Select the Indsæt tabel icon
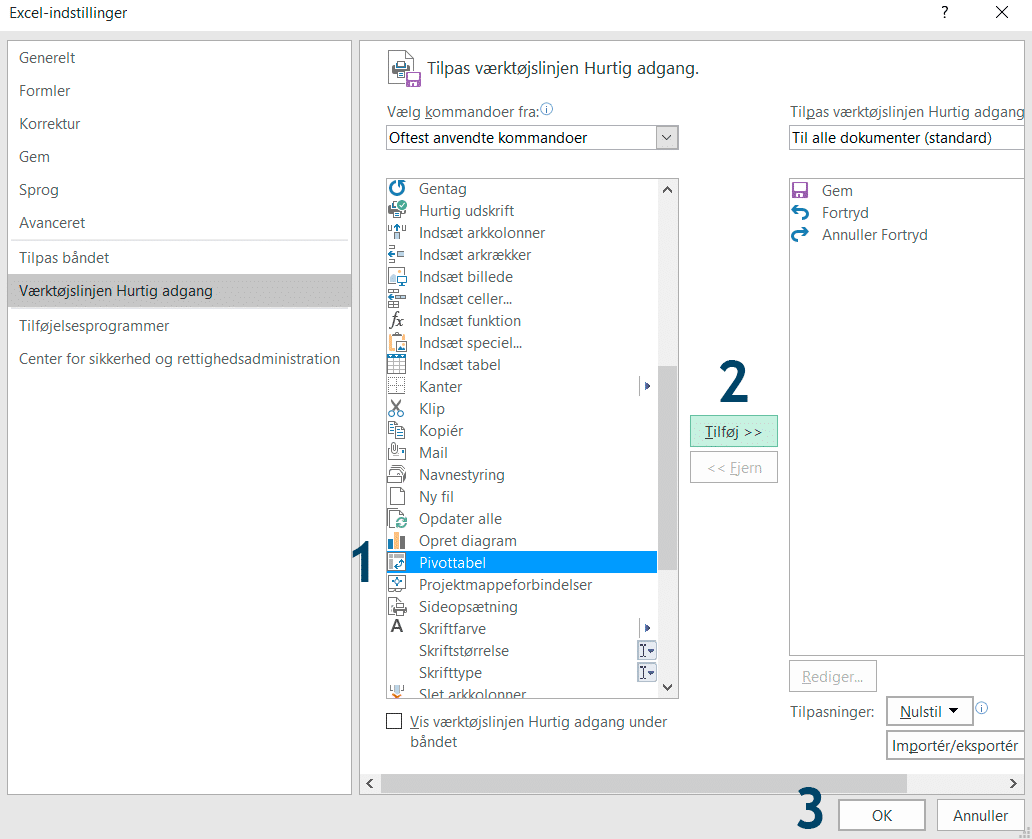This screenshot has height=839, width=1032. pyautogui.click(x=397, y=365)
